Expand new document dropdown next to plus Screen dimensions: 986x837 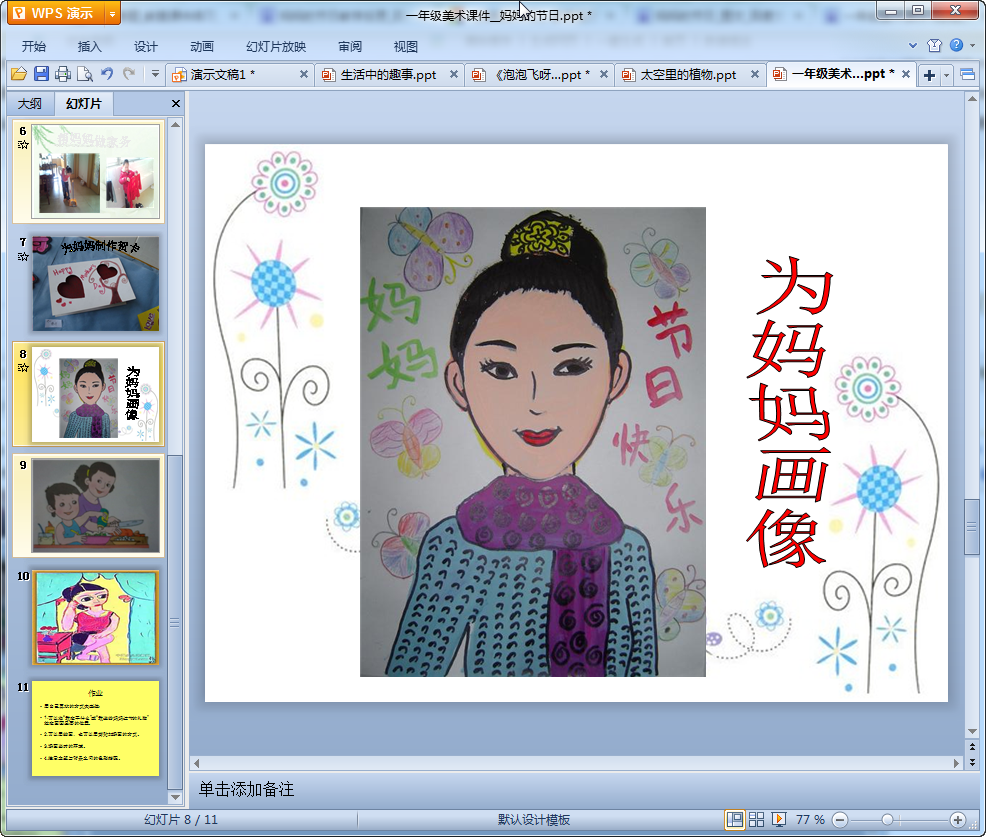coord(946,75)
